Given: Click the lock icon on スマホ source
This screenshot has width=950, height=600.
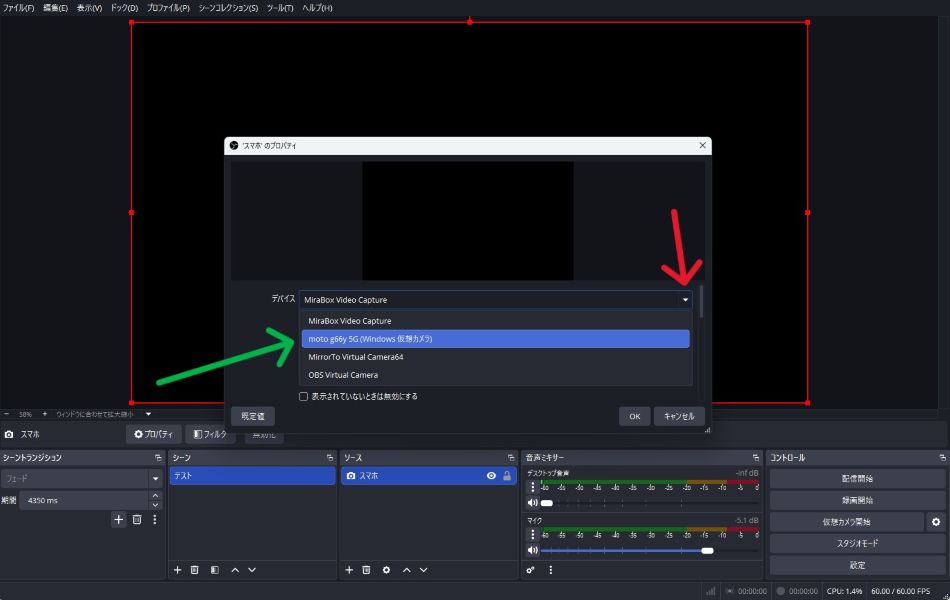Looking at the screenshot, I should coord(507,476).
